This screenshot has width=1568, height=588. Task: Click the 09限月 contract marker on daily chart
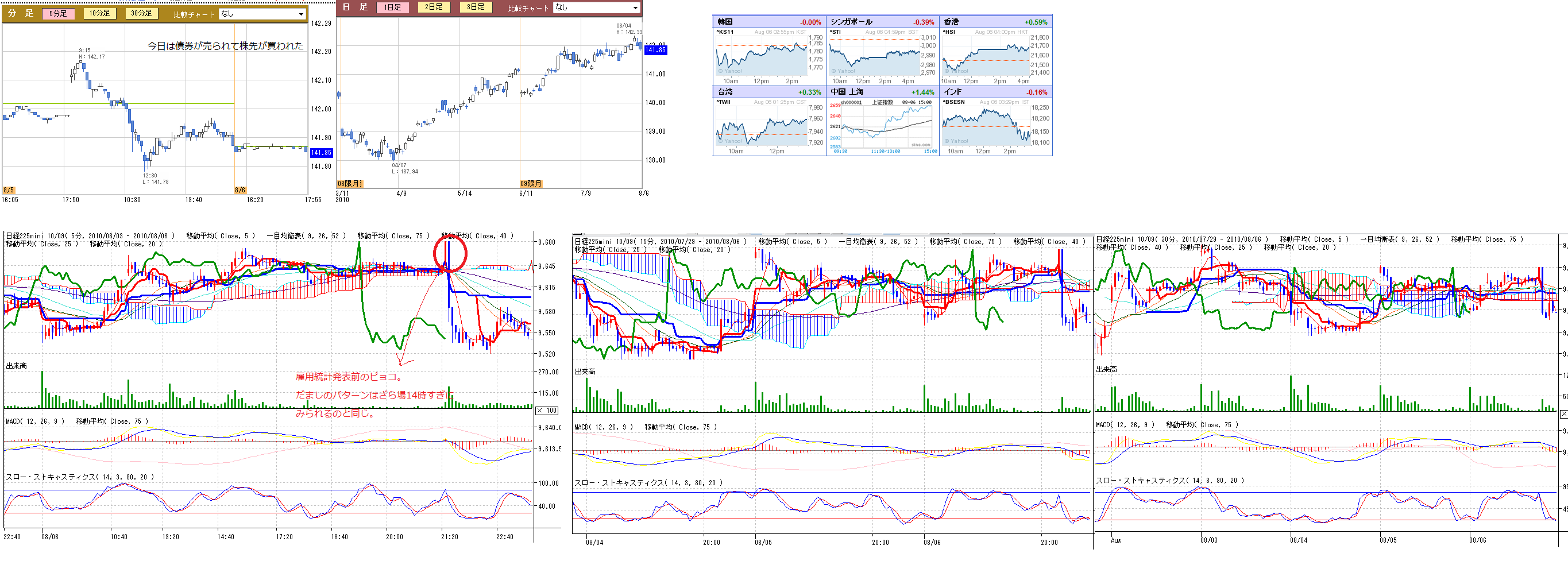click(531, 184)
